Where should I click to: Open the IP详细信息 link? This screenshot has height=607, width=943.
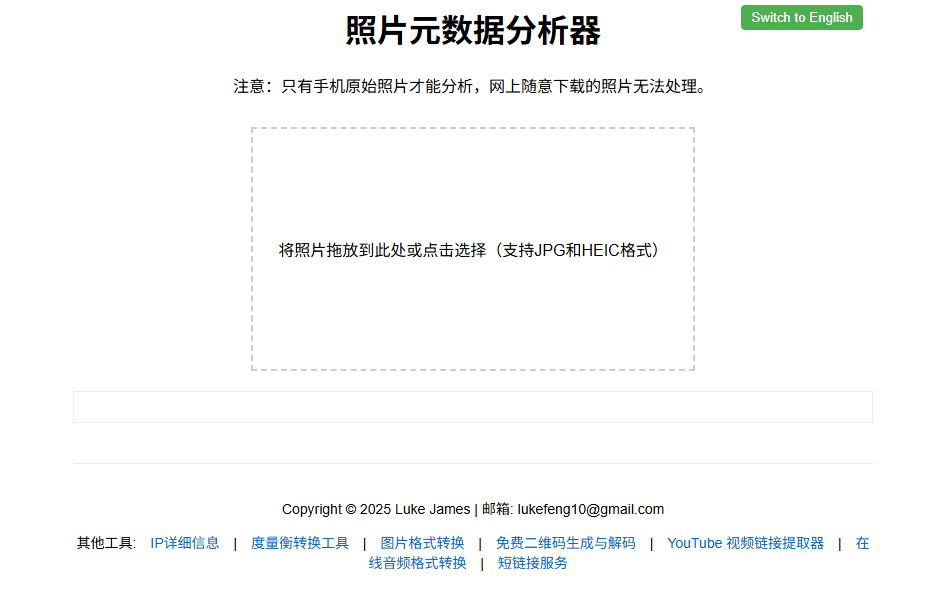point(185,543)
